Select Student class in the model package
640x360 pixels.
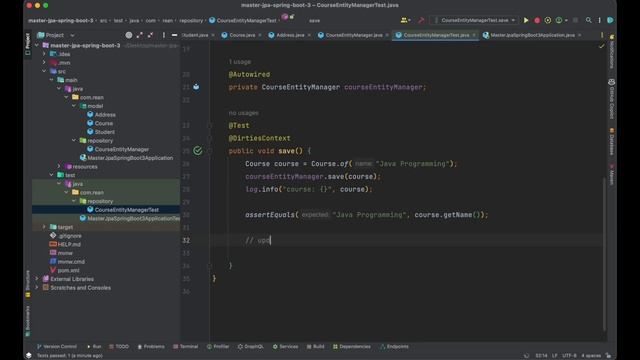click(x=104, y=132)
